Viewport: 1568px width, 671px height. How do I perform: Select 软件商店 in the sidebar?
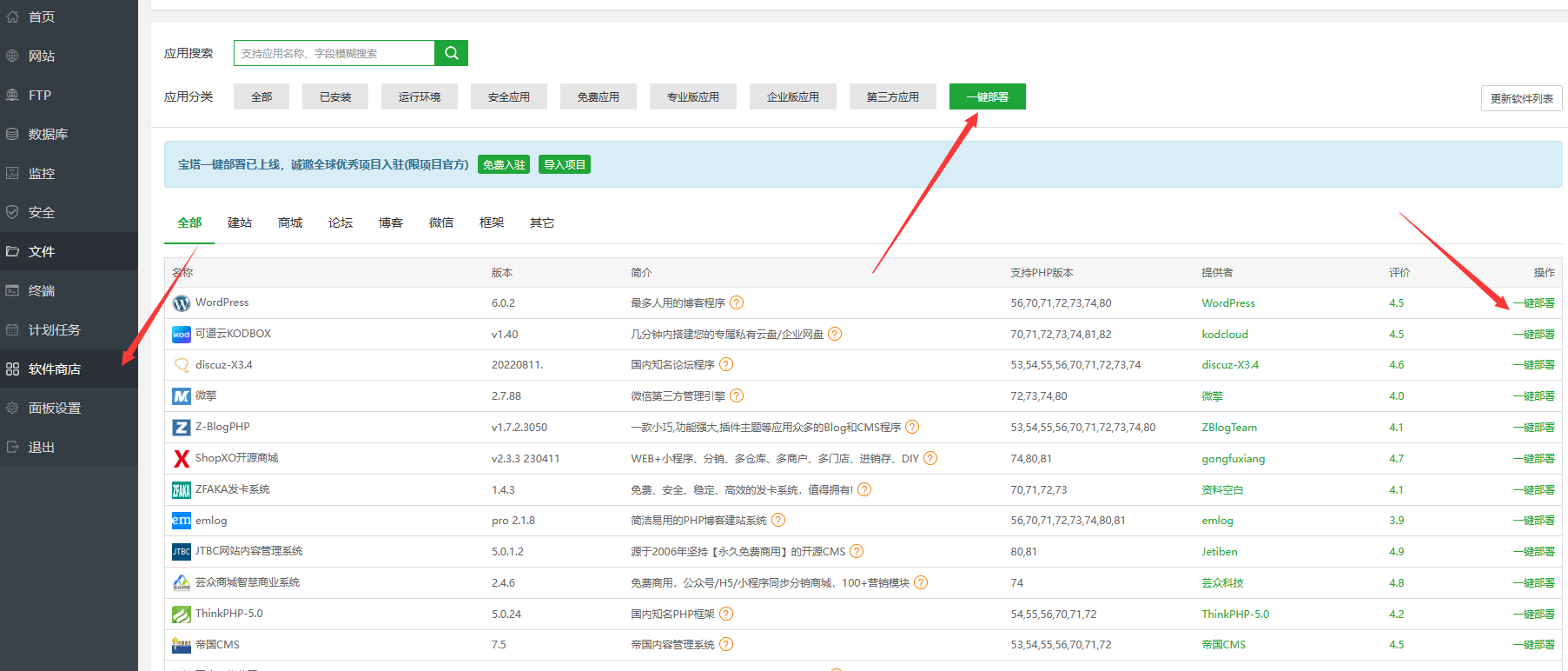[x=69, y=369]
